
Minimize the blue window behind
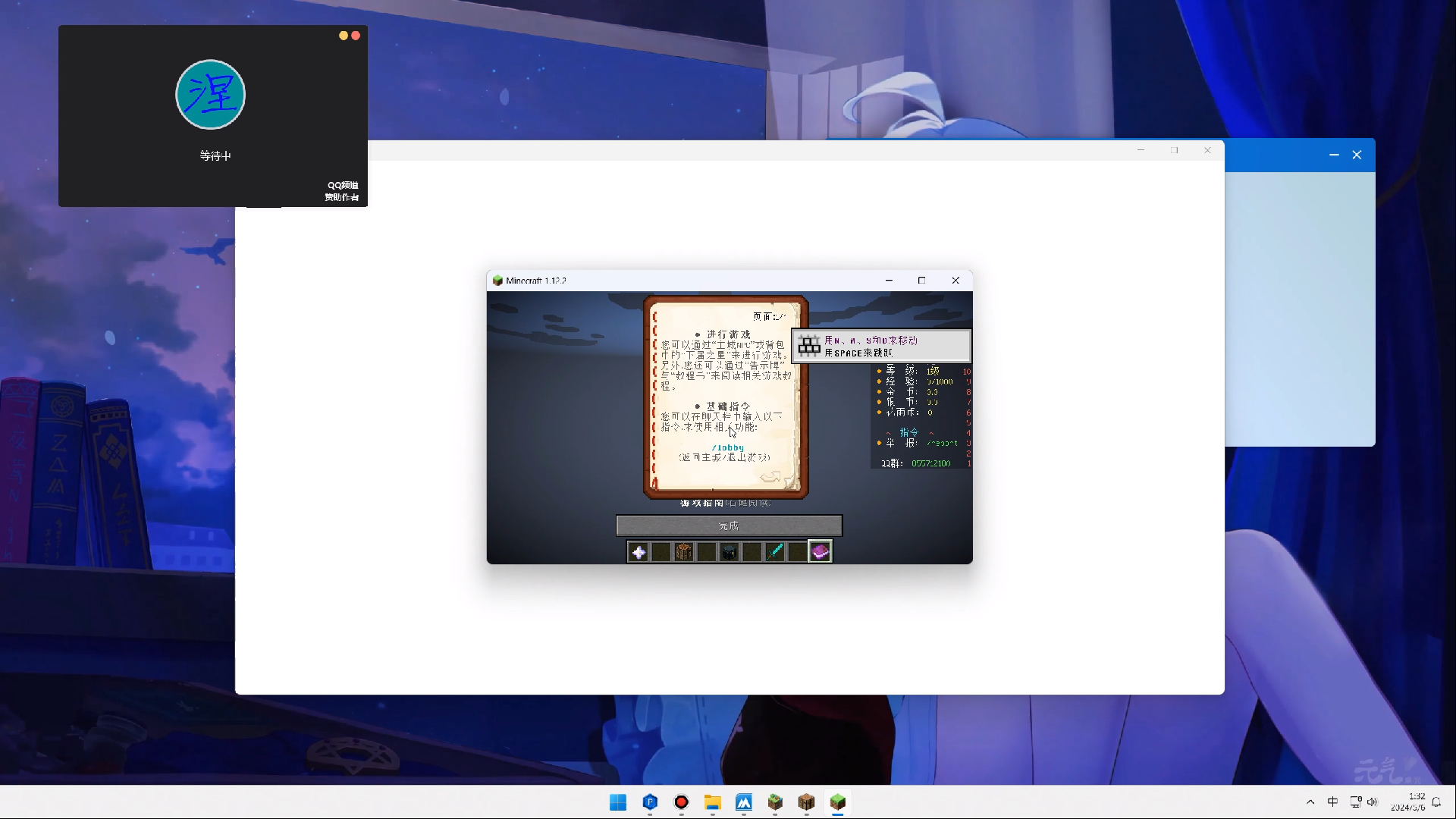pos(1334,155)
